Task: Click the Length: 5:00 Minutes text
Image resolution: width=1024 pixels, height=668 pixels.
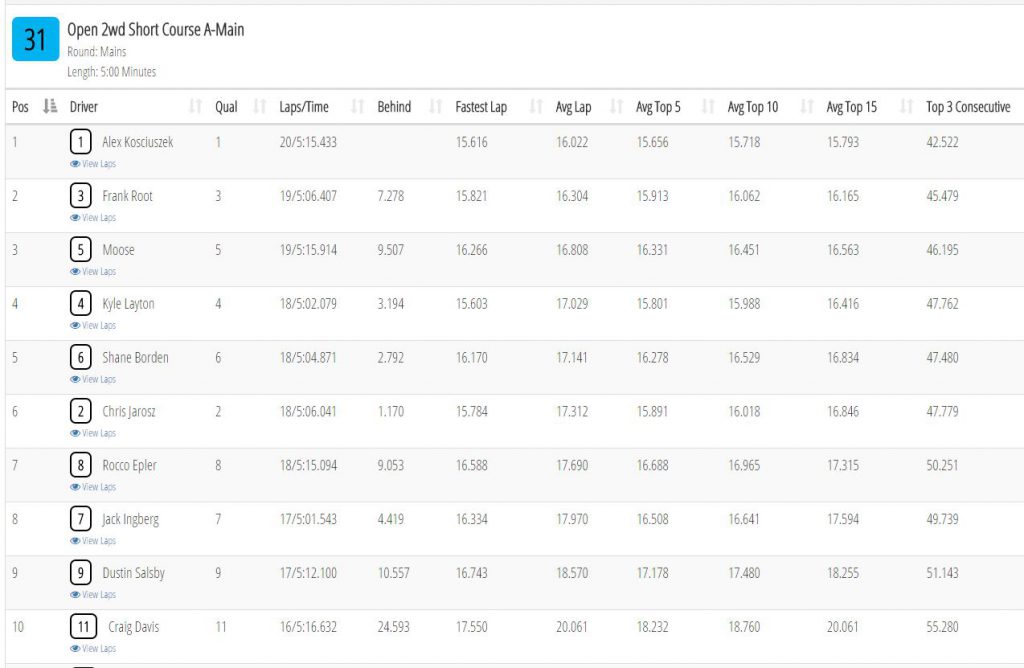Action: point(112,72)
